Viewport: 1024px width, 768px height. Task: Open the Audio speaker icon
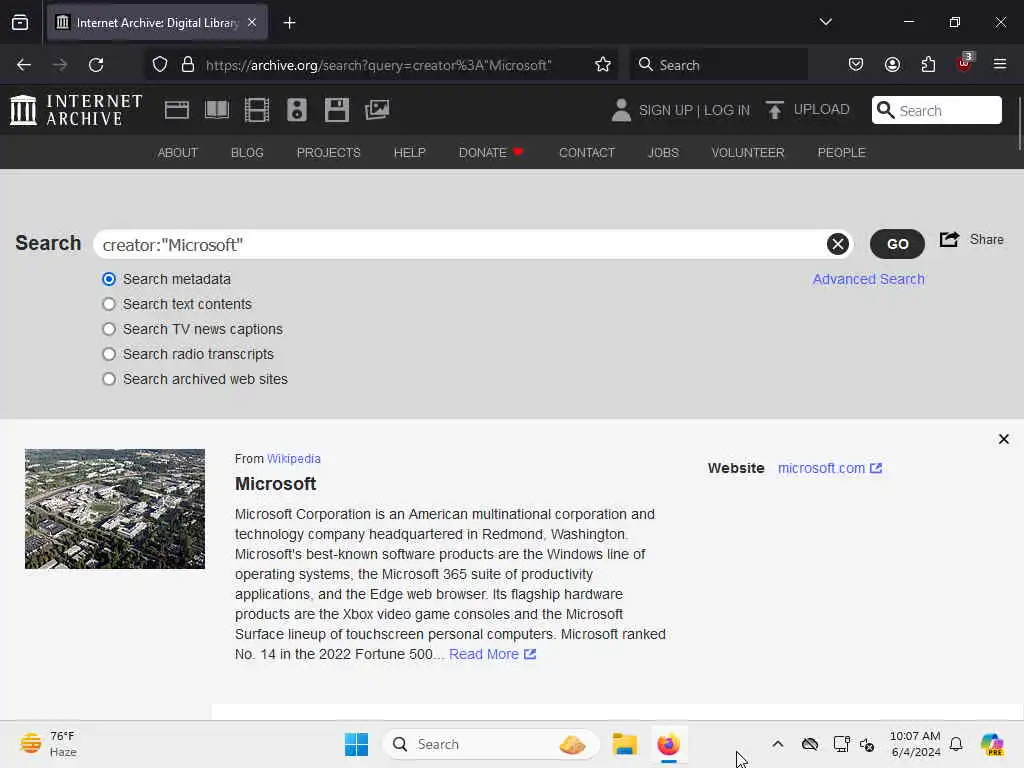[296, 110]
